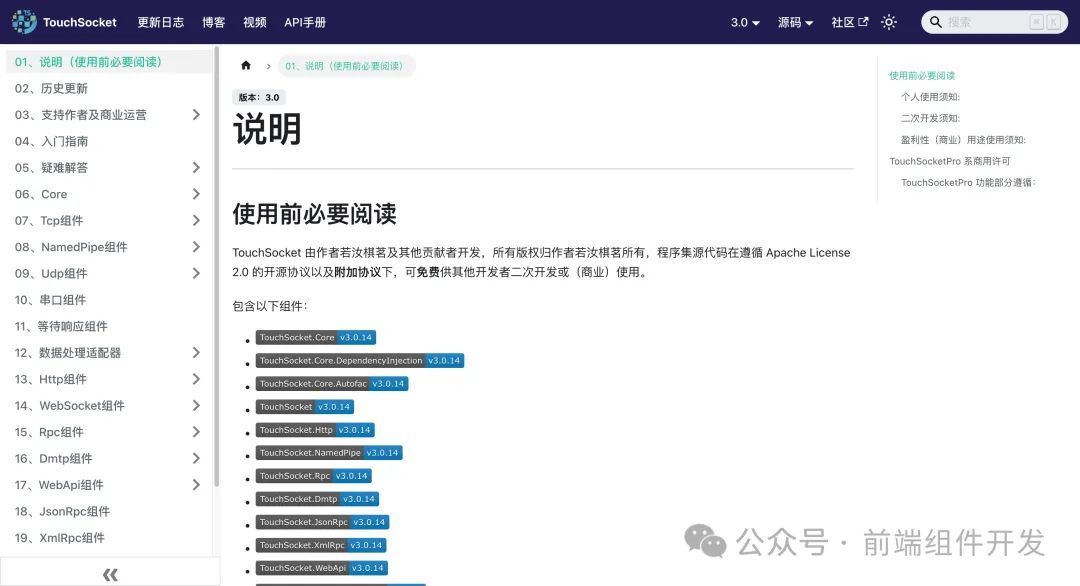
Task: Expand the 16、Dmtp组件 chevron
Action: point(196,458)
